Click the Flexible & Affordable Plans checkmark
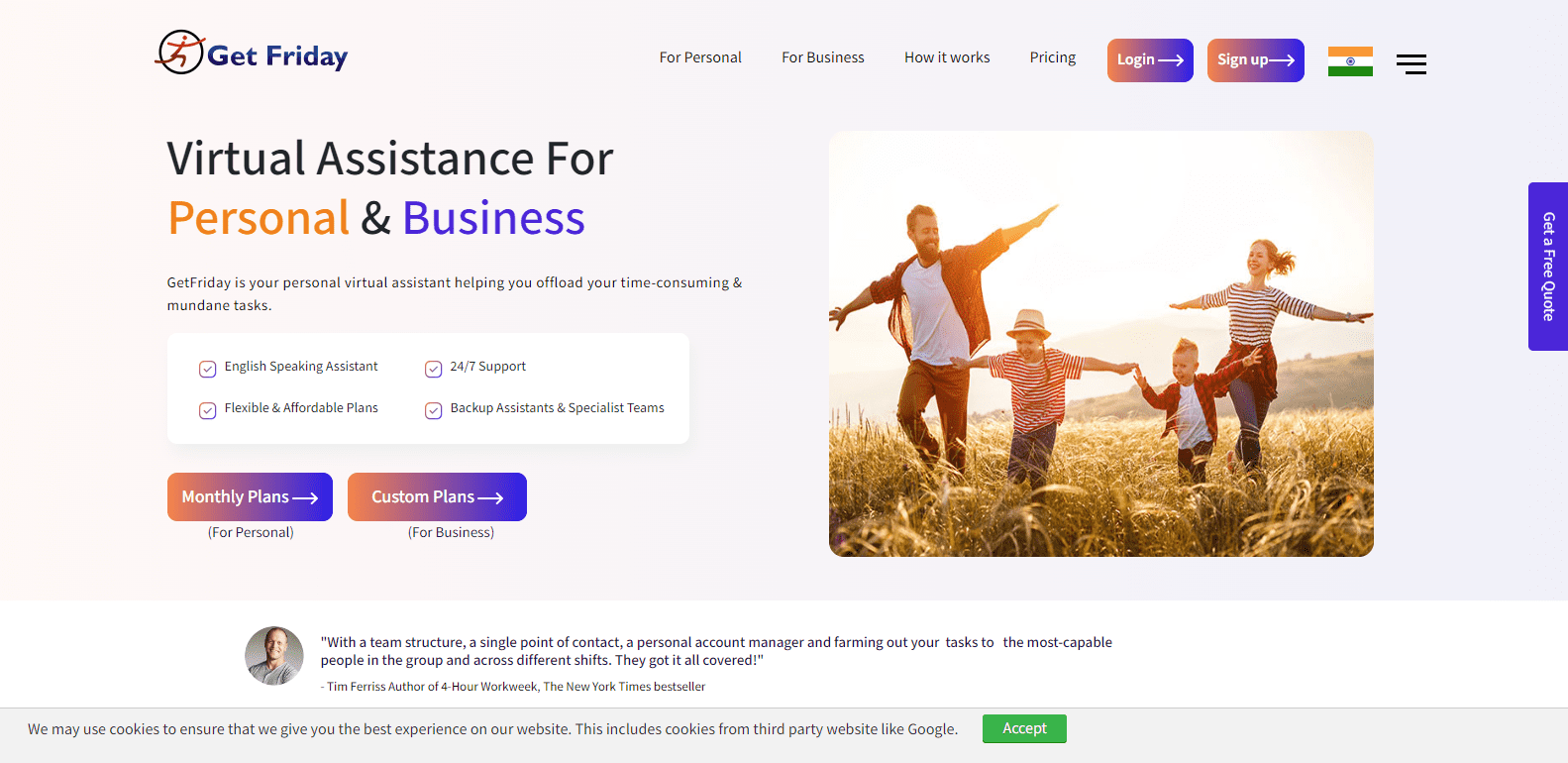Viewport: 1568px width, 763px height. (208, 410)
